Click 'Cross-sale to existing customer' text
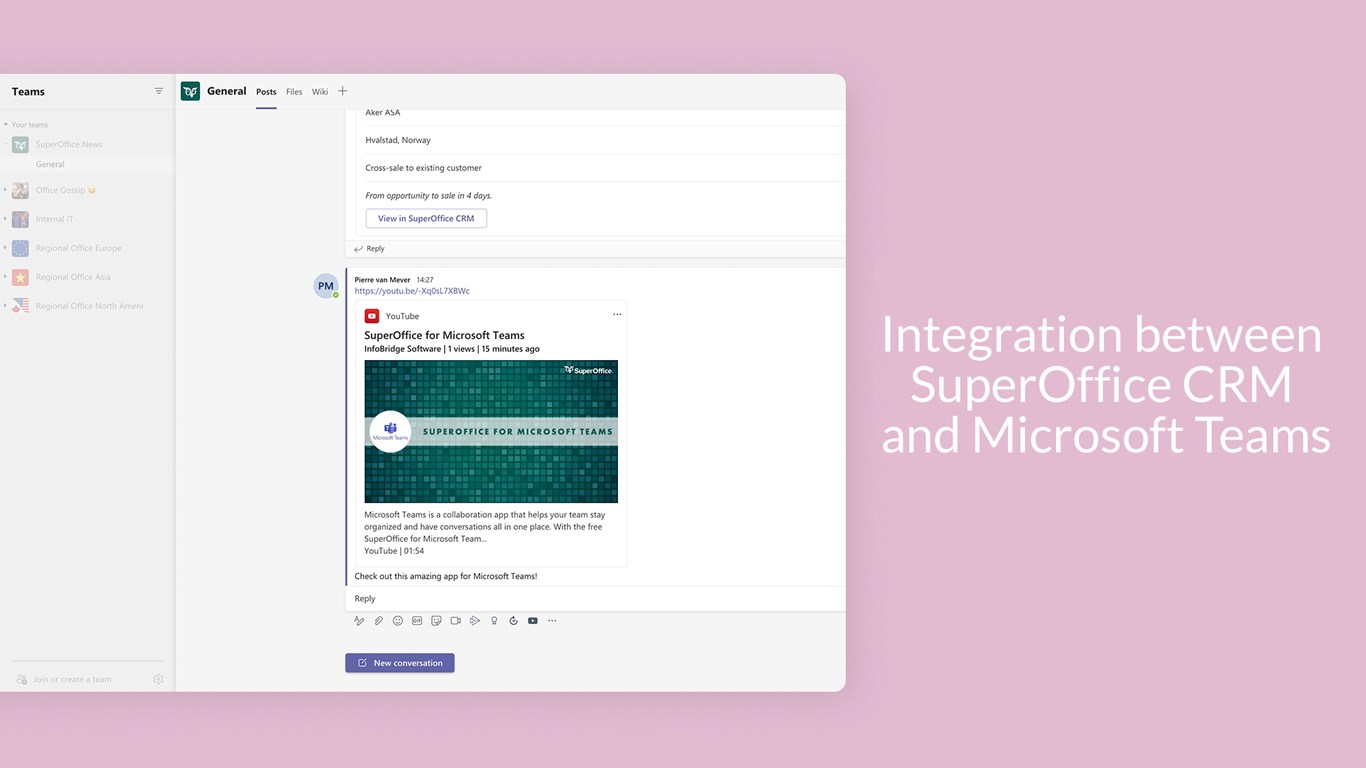Screen dimensions: 1366x768 (424, 168)
